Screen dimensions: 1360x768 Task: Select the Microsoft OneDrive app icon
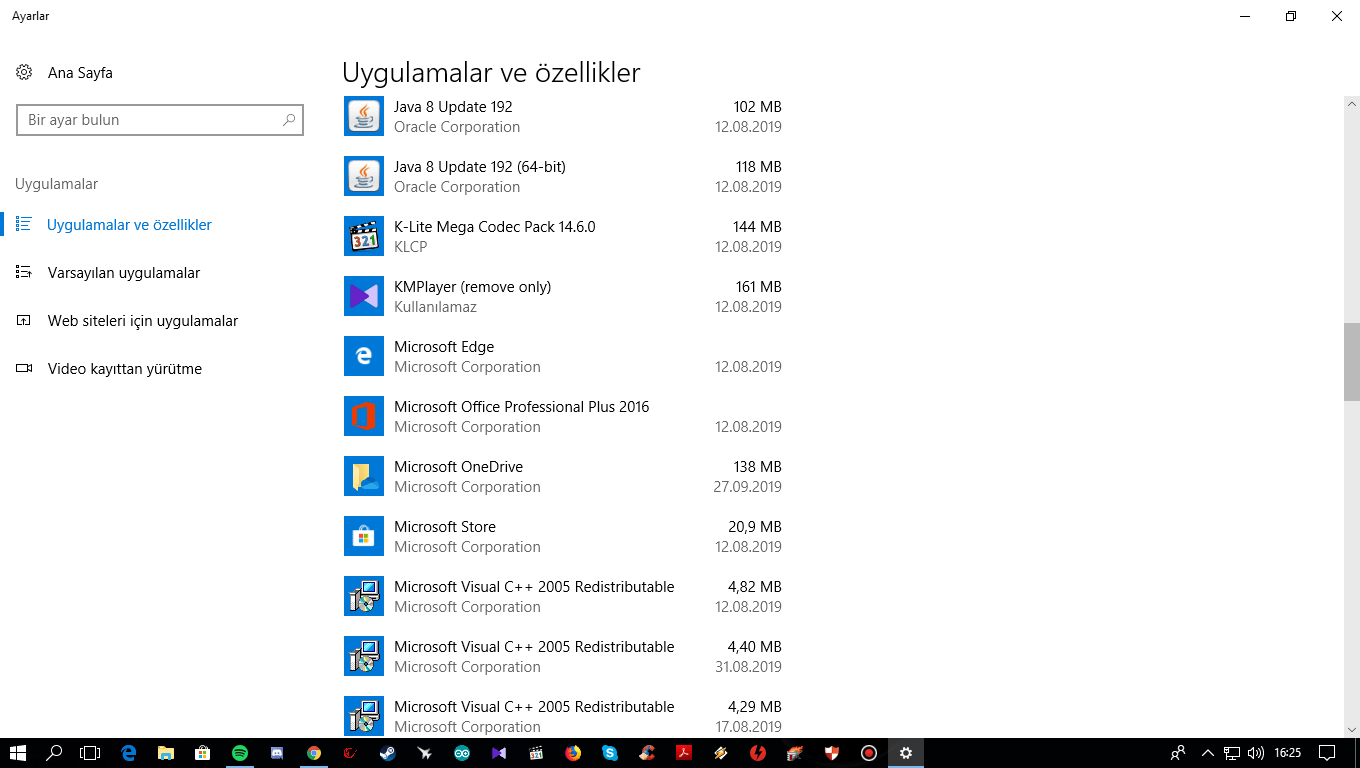pos(364,476)
